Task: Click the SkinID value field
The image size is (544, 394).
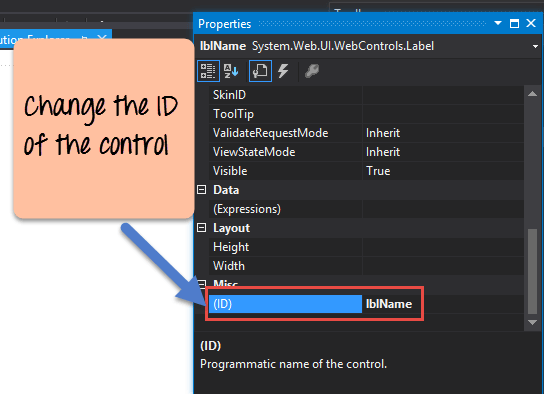Action: tap(443, 95)
